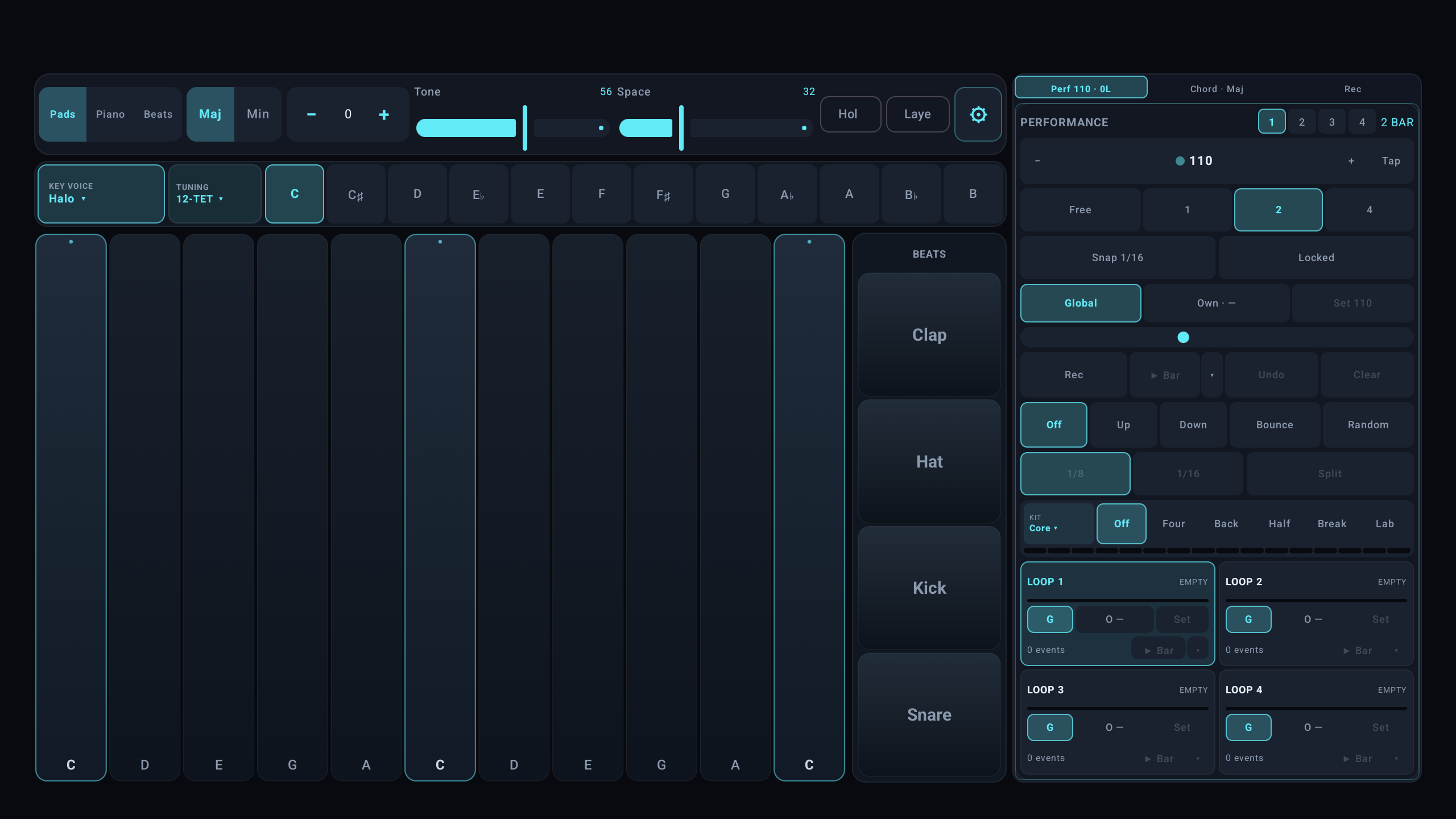Set loop length to 4 bars
1456x819 pixels.
[1369, 210]
